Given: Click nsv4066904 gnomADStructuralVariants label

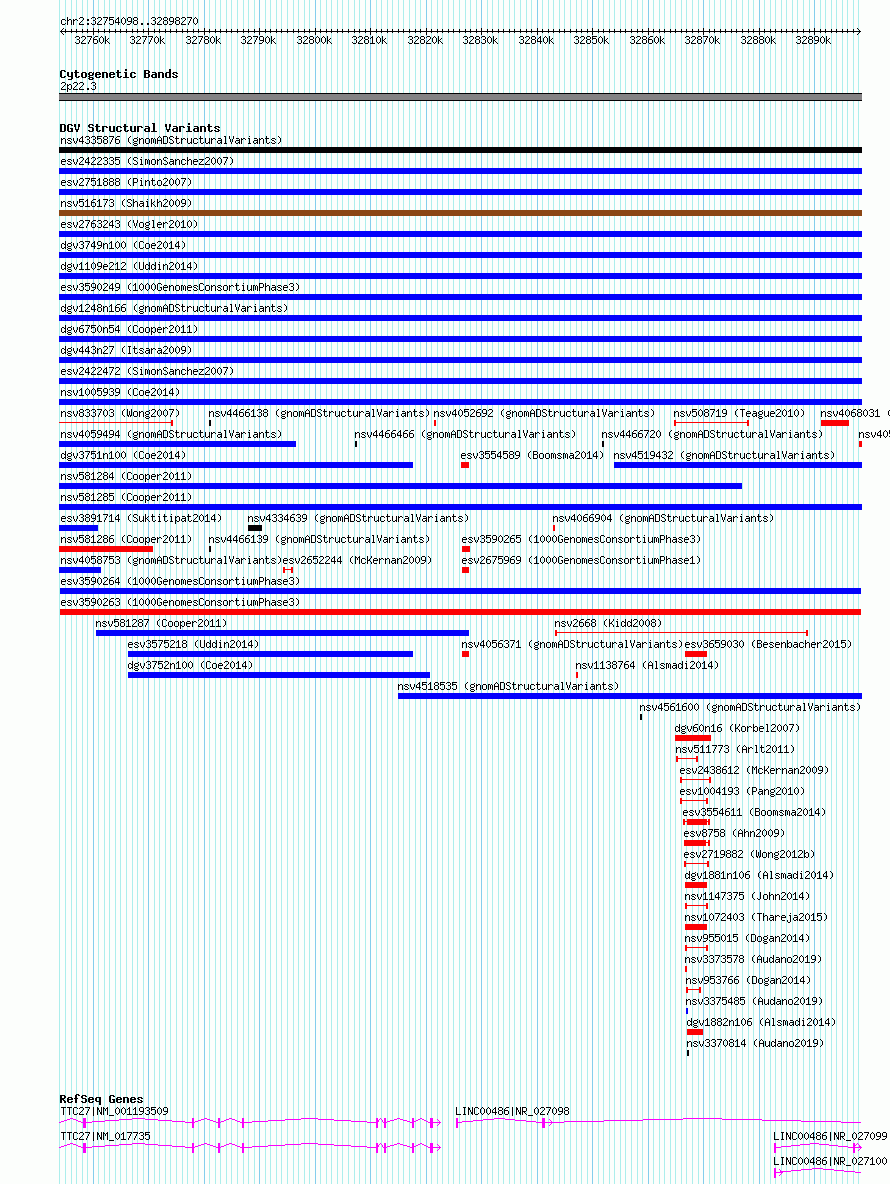Looking at the screenshot, I should point(663,519).
